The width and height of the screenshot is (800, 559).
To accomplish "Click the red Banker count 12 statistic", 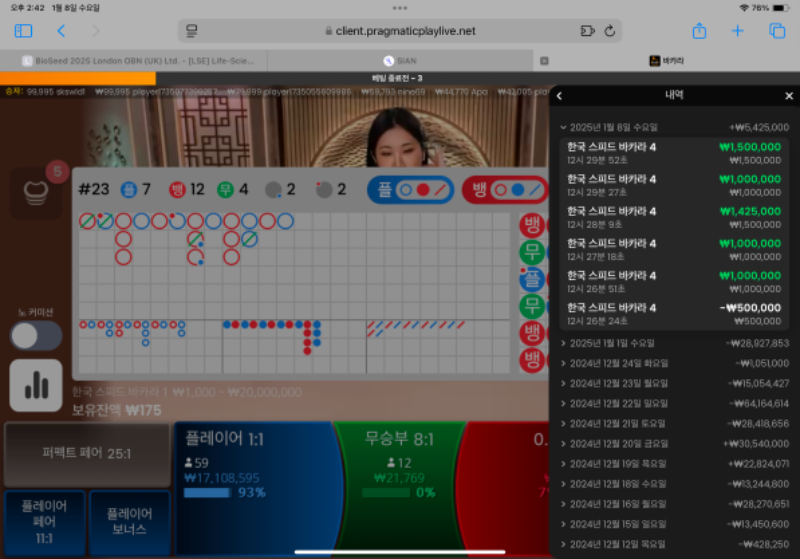I will pyautogui.click(x=187, y=190).
